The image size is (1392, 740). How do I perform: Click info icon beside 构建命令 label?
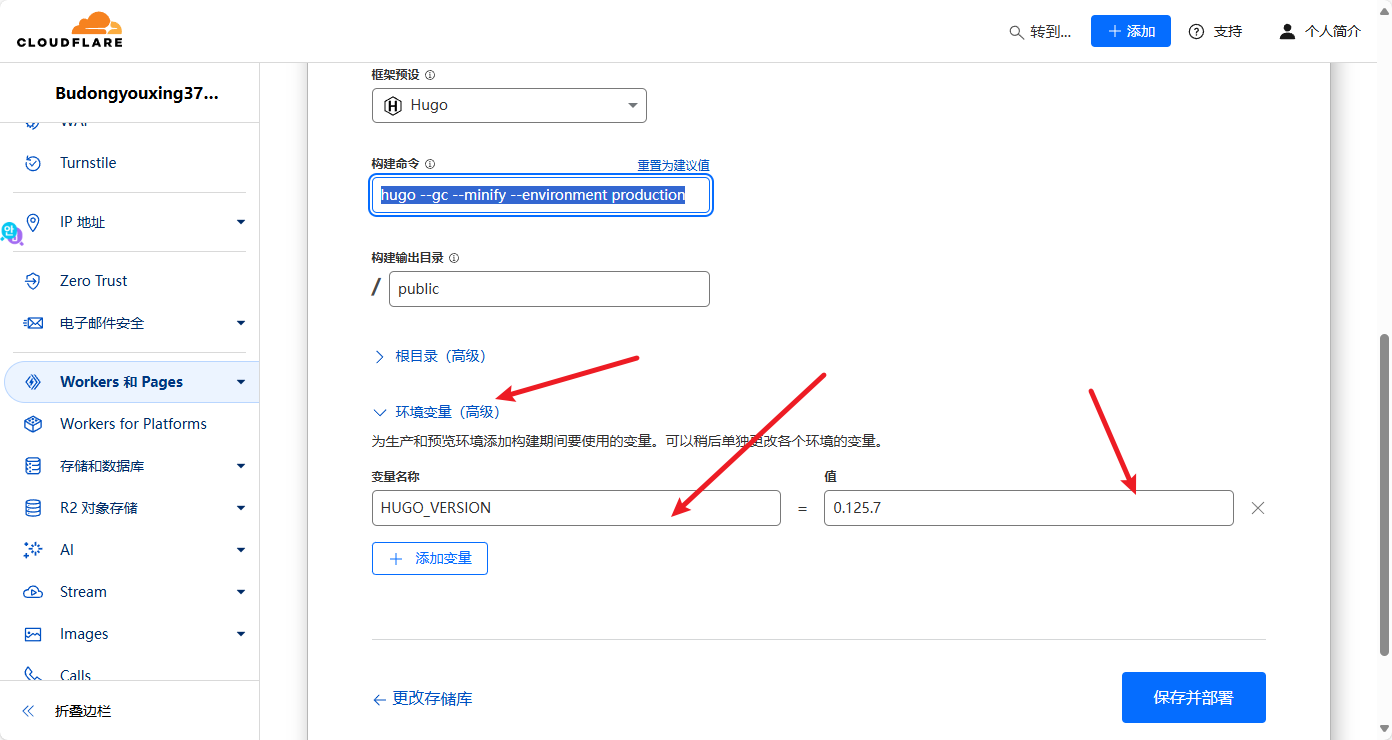(x=430, y=164)
